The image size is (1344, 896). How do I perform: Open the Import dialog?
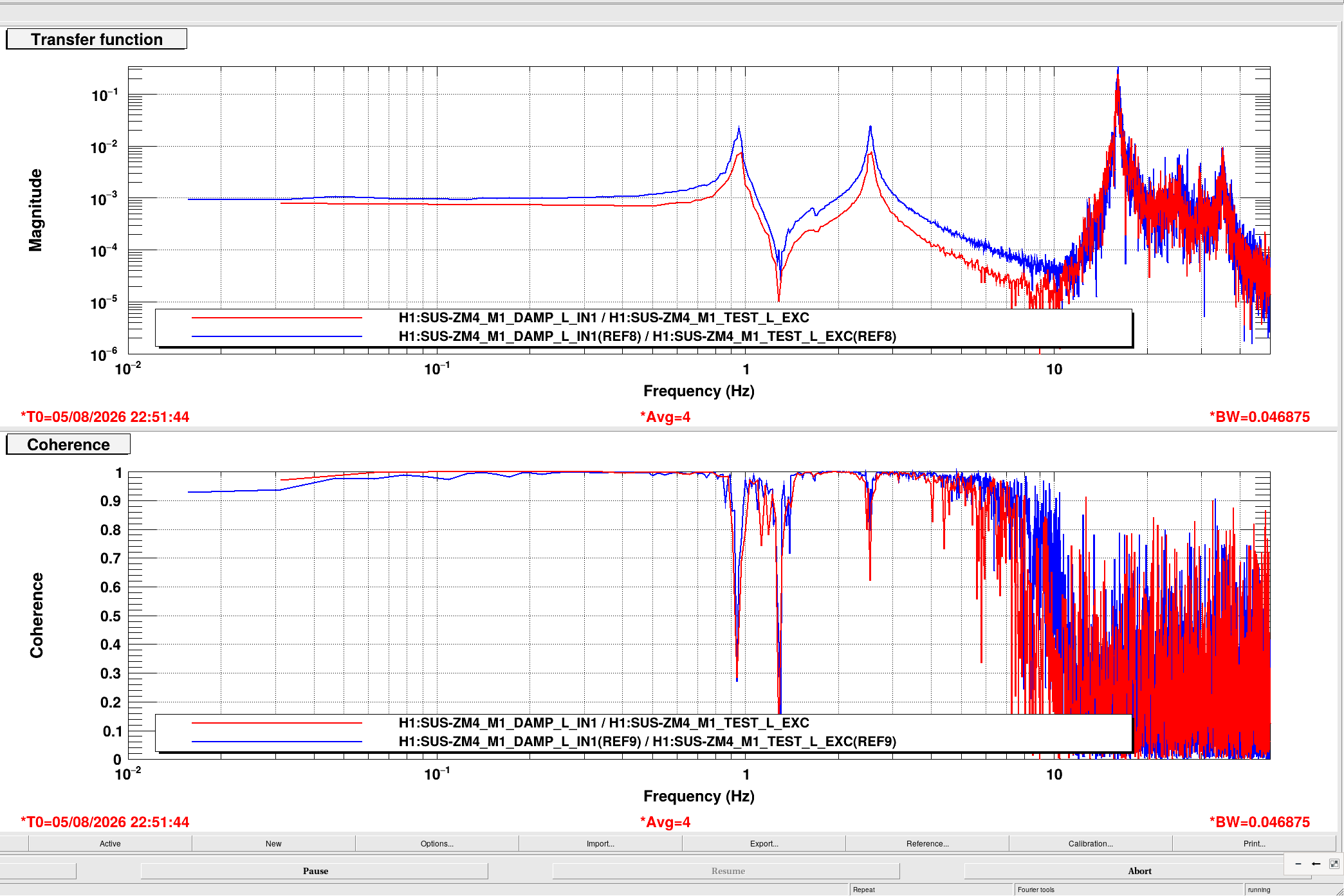600,843
